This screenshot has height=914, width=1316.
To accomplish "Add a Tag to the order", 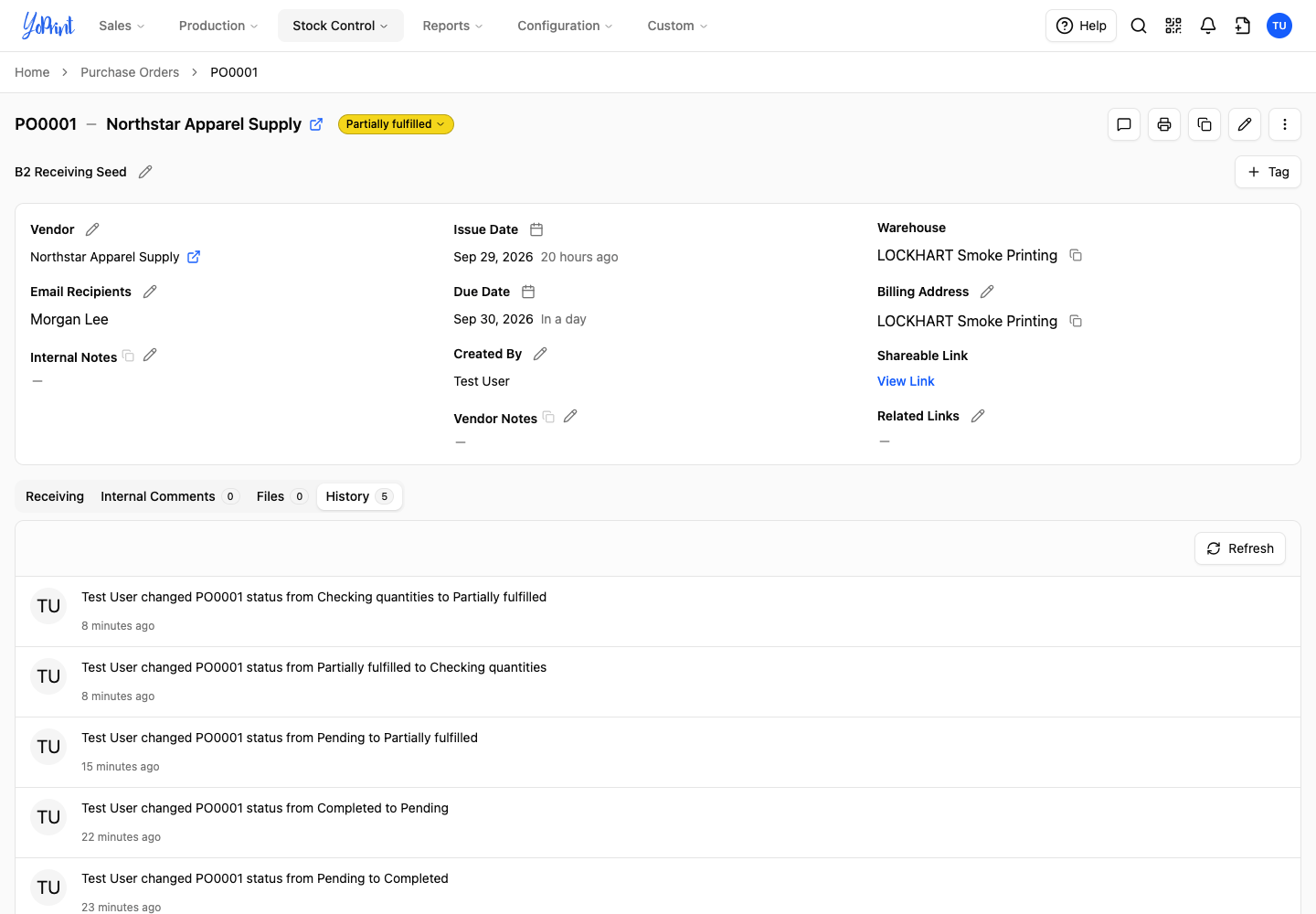I will (x=1268, y=172).
